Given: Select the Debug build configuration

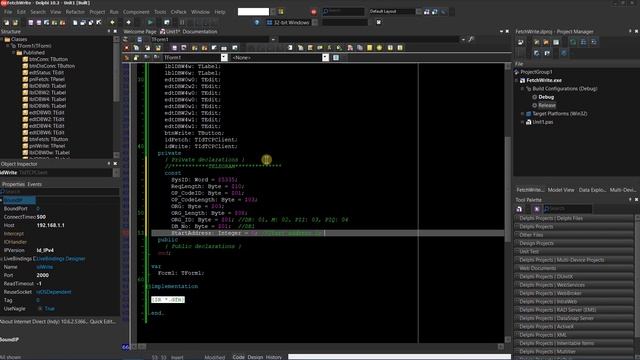Looking at the screenshot, I should point(546,97).
